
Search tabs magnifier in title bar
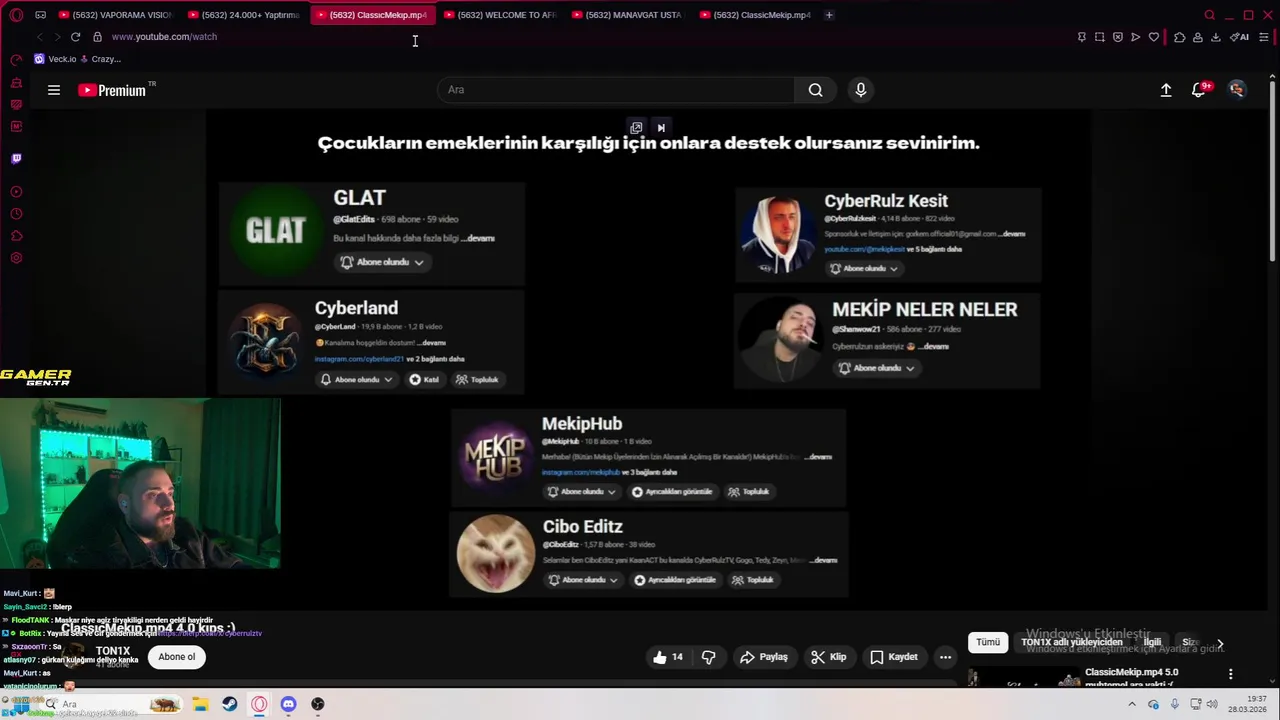(1210, 15)
